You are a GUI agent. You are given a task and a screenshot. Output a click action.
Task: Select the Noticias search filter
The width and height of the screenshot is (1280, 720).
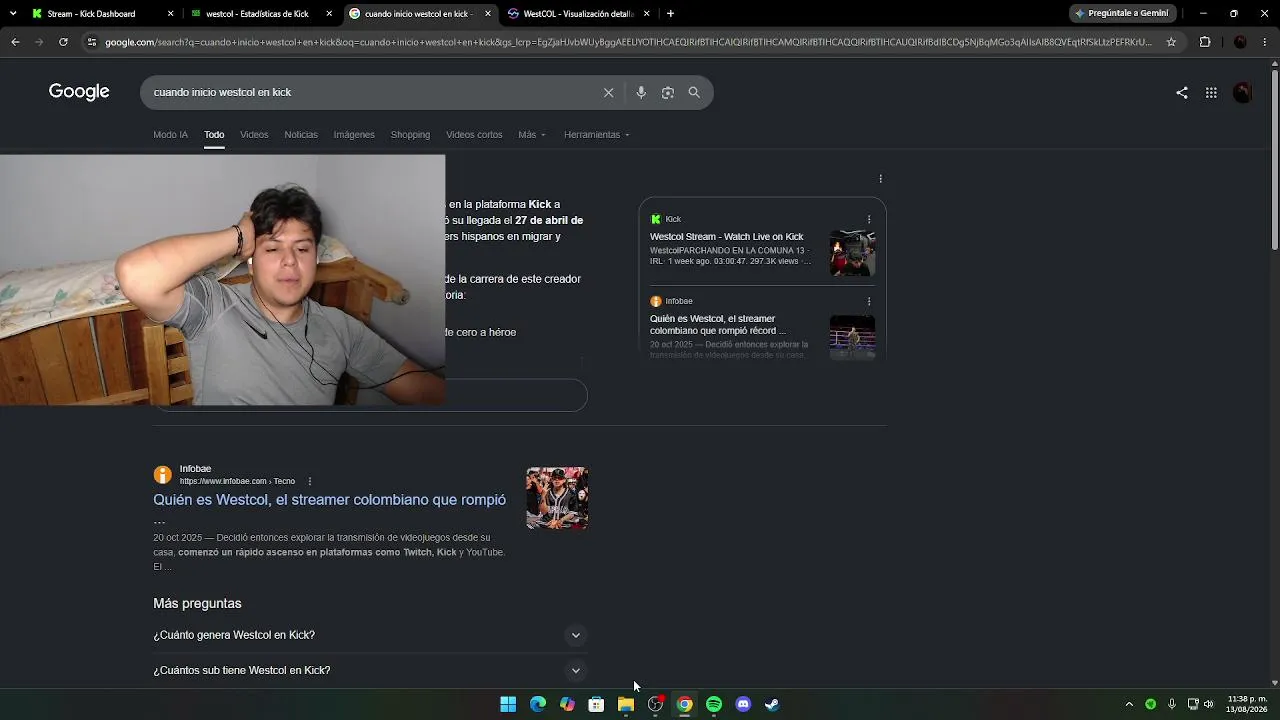301,134
